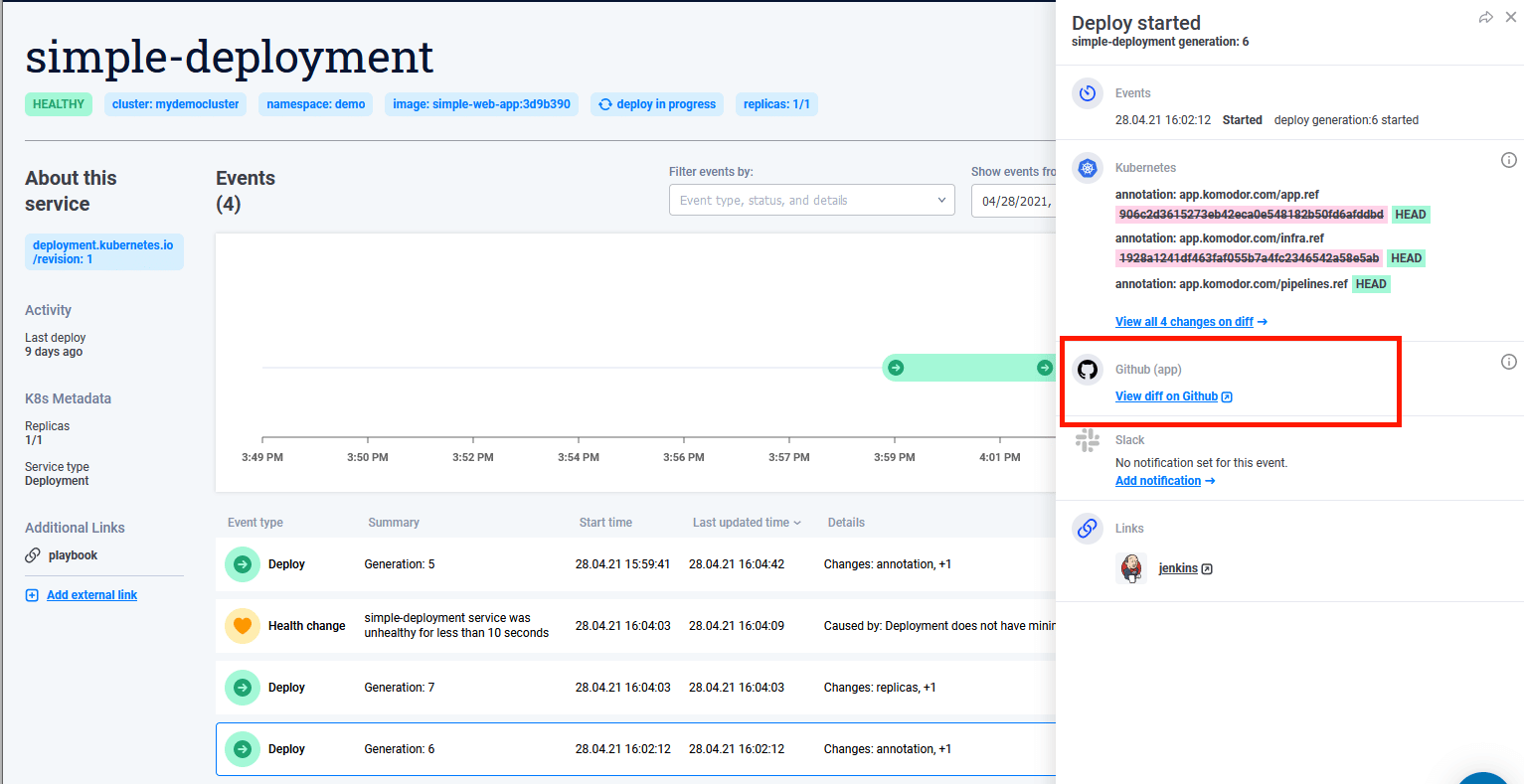Click the Jenkins avatar icon
1524x784 pixels.
tap(1131, 568)
